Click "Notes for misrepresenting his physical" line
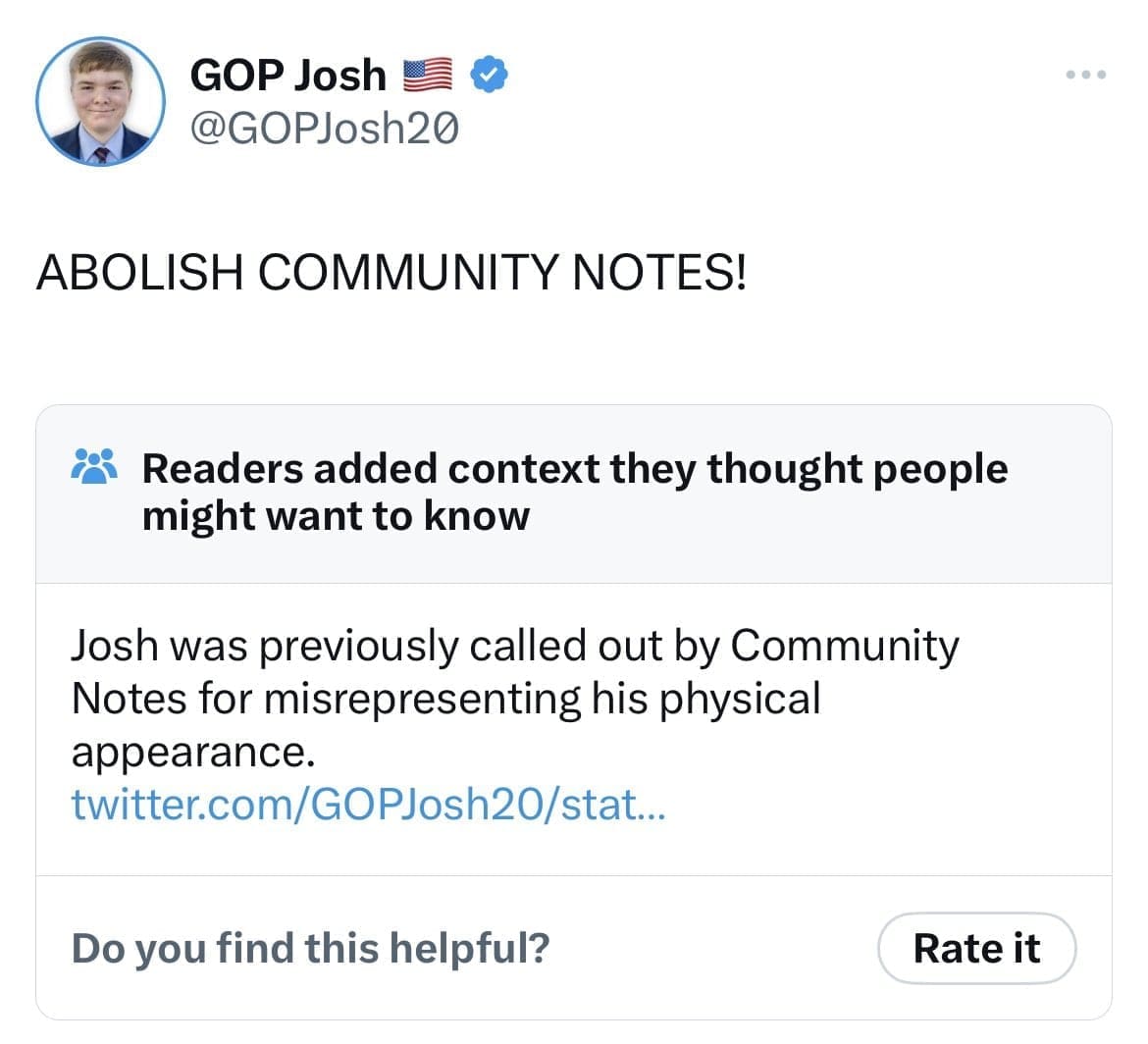The height and width of the screenshot is (1044, 1148). click(445, 699)
